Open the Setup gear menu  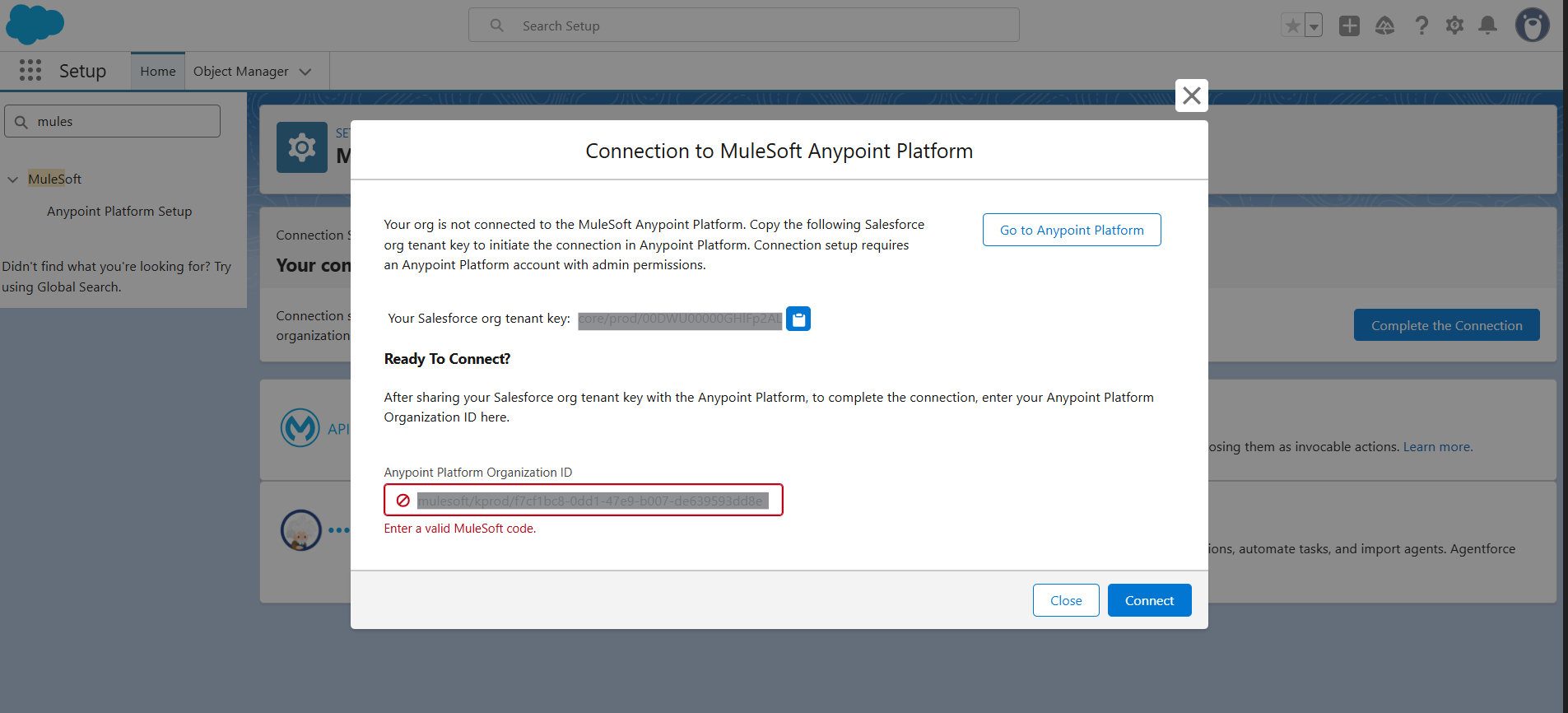click(1454, 26)
